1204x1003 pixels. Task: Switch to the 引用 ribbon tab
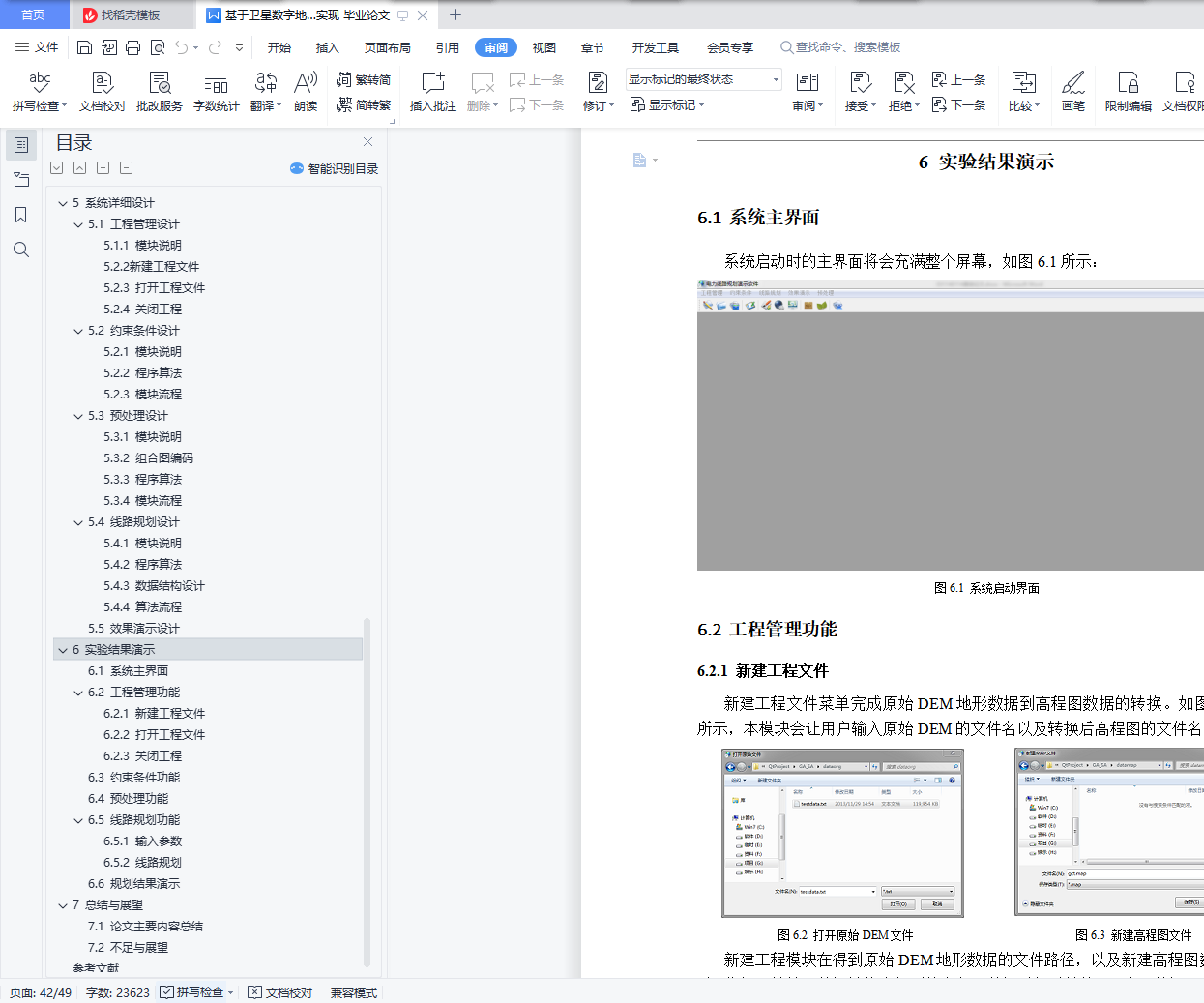pos(448,47)
